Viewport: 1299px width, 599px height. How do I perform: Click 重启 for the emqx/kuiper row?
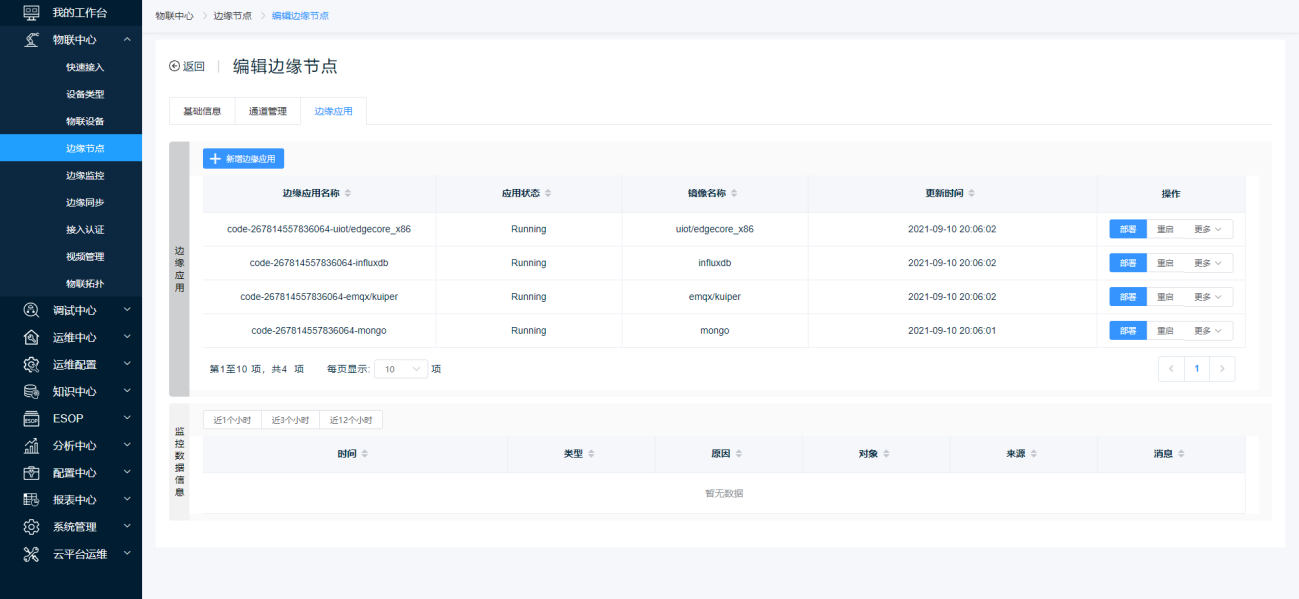(1165, 297)
